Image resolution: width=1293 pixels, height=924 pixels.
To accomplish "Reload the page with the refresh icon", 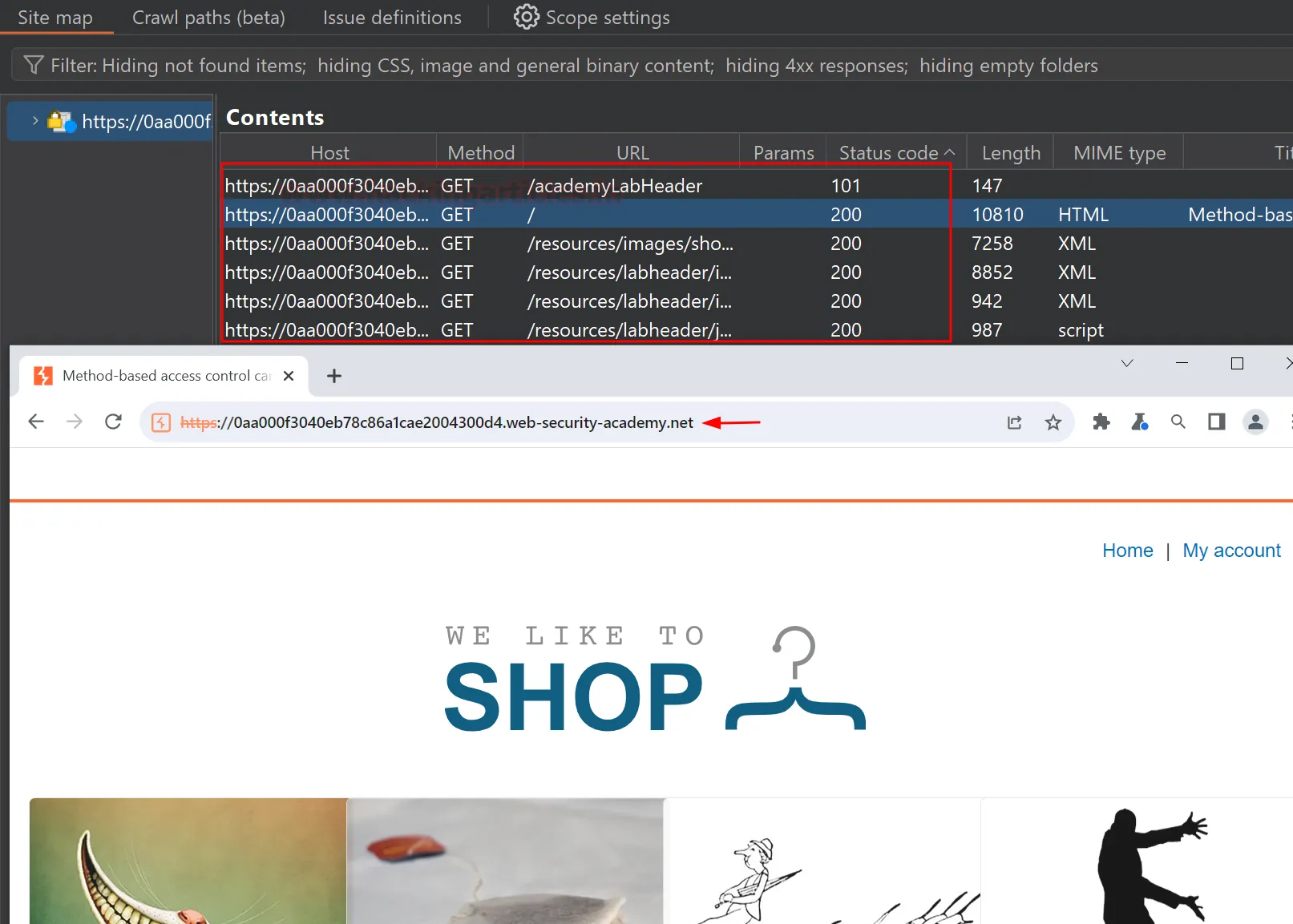I will click(113, 422).
